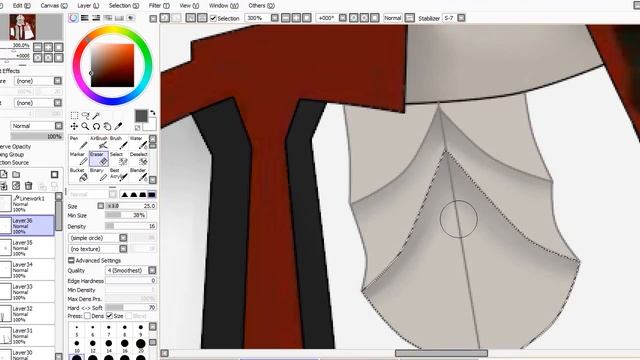Pick the rectangular selection tool
This screenshot has width=640, height=360.
[74, 116]
